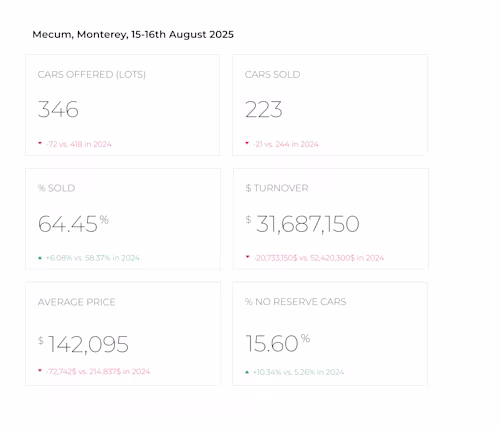The image size is (500, 430).
Task: Select the Mecum, Monterey auction title
Action: coord(133,35)
